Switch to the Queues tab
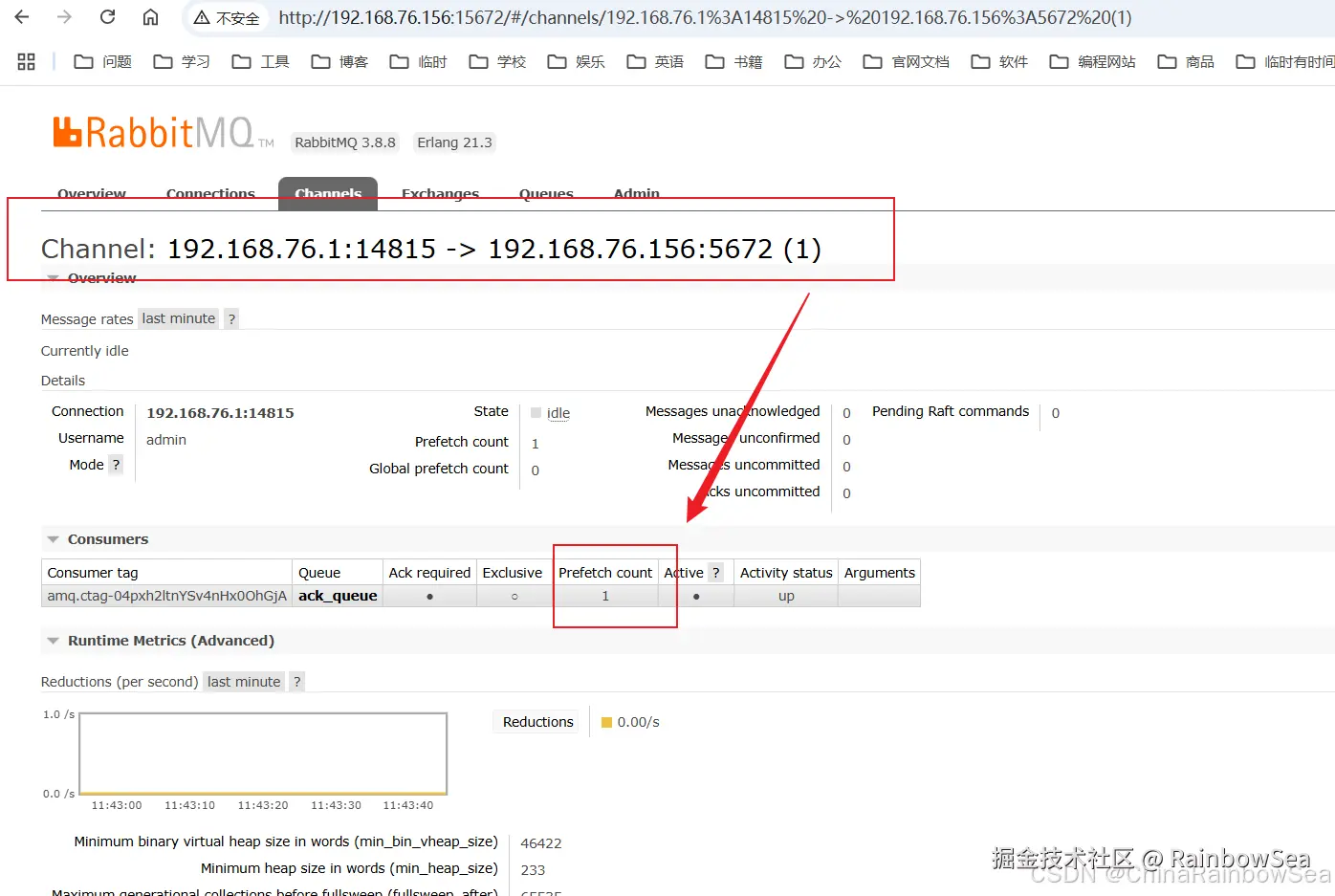The image size is (1335, 896). [546, 194]
